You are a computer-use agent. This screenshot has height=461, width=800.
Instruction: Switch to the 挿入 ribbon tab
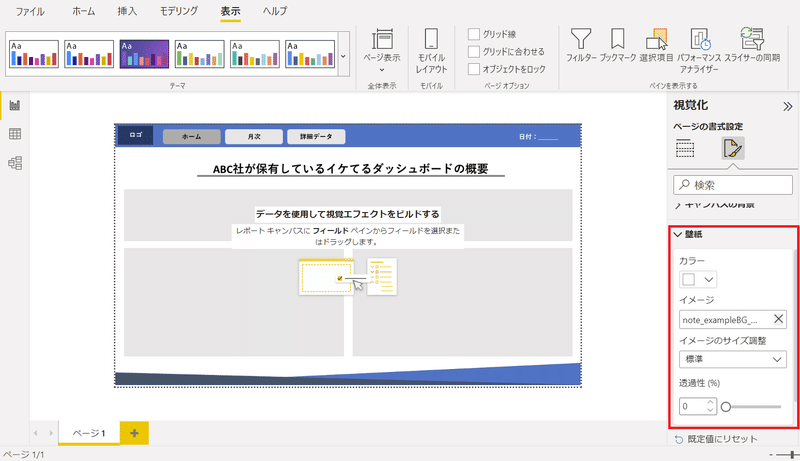click(x=127, y=11)
